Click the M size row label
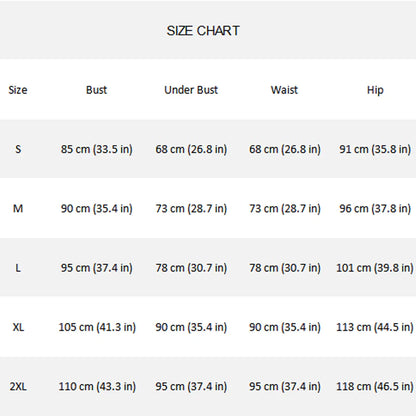The image size is (416, 416). [18, 209]
